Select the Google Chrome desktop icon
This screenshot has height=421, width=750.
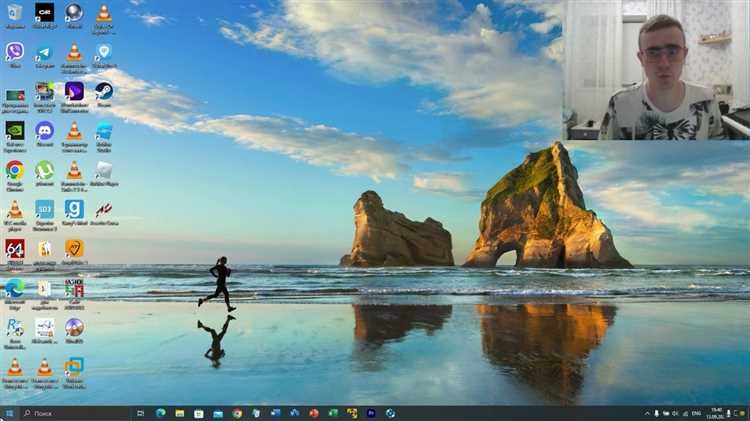coord(15,170)
